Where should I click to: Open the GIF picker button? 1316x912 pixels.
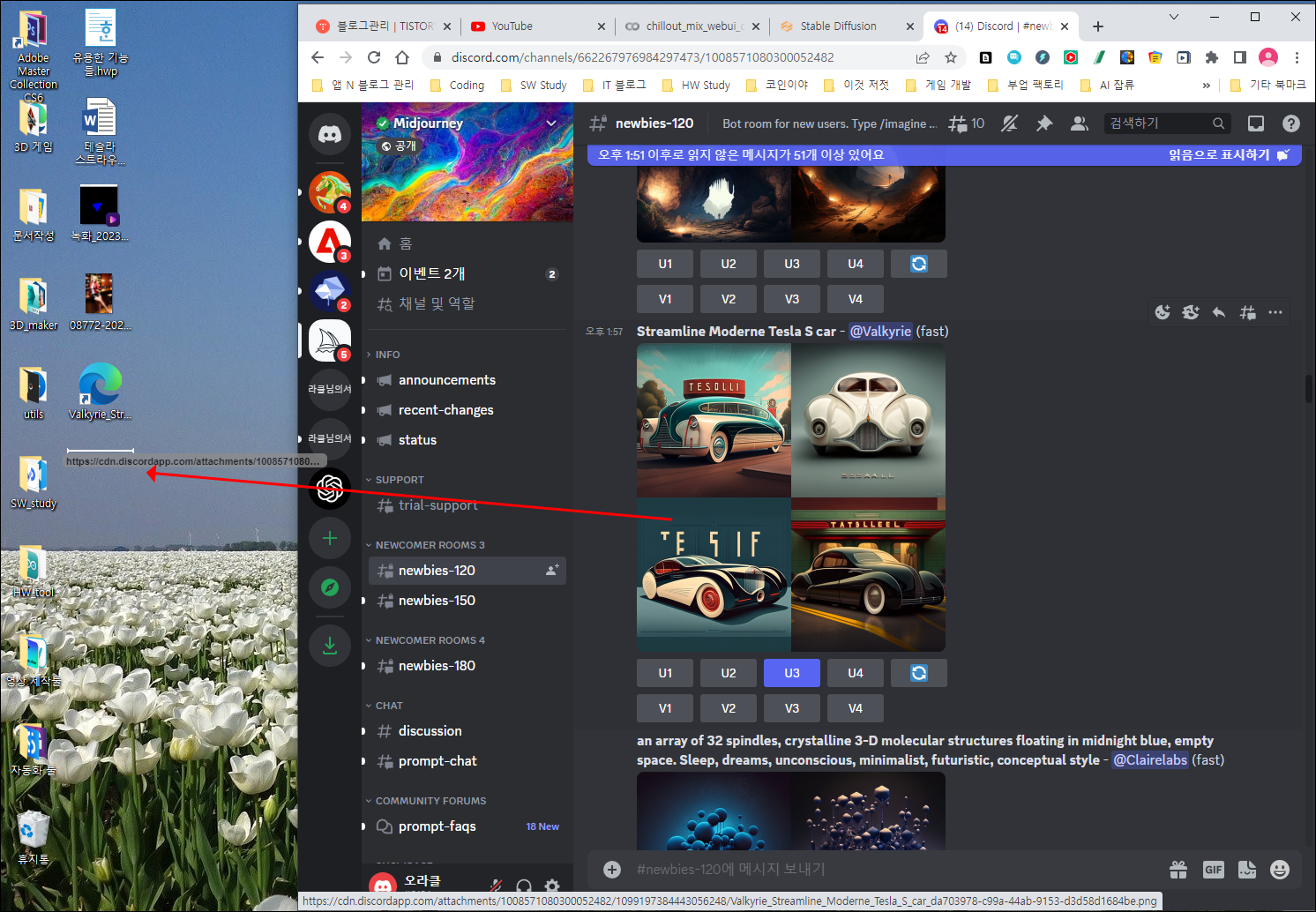click(1214, 870)
